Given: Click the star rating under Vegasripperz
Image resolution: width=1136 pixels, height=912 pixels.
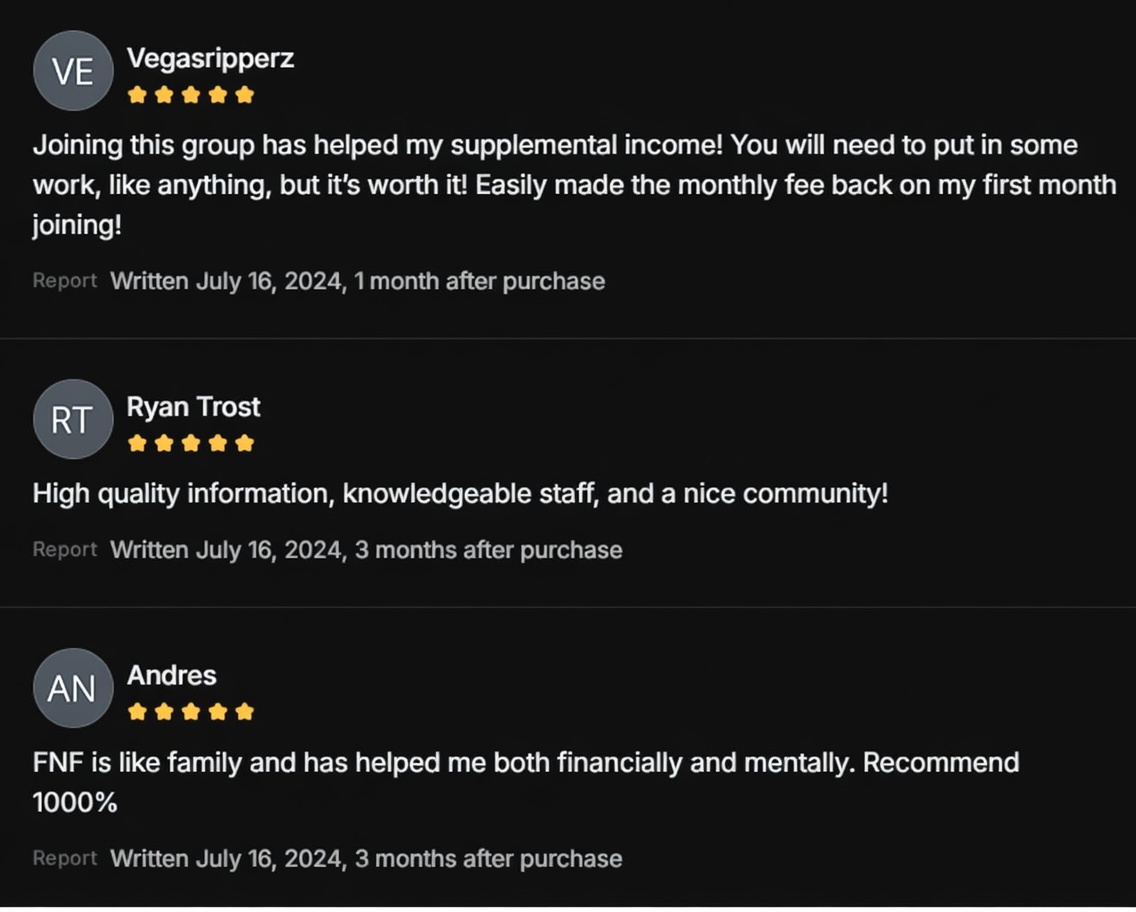Looking at the screenshot, I should (x=191, y=96).
